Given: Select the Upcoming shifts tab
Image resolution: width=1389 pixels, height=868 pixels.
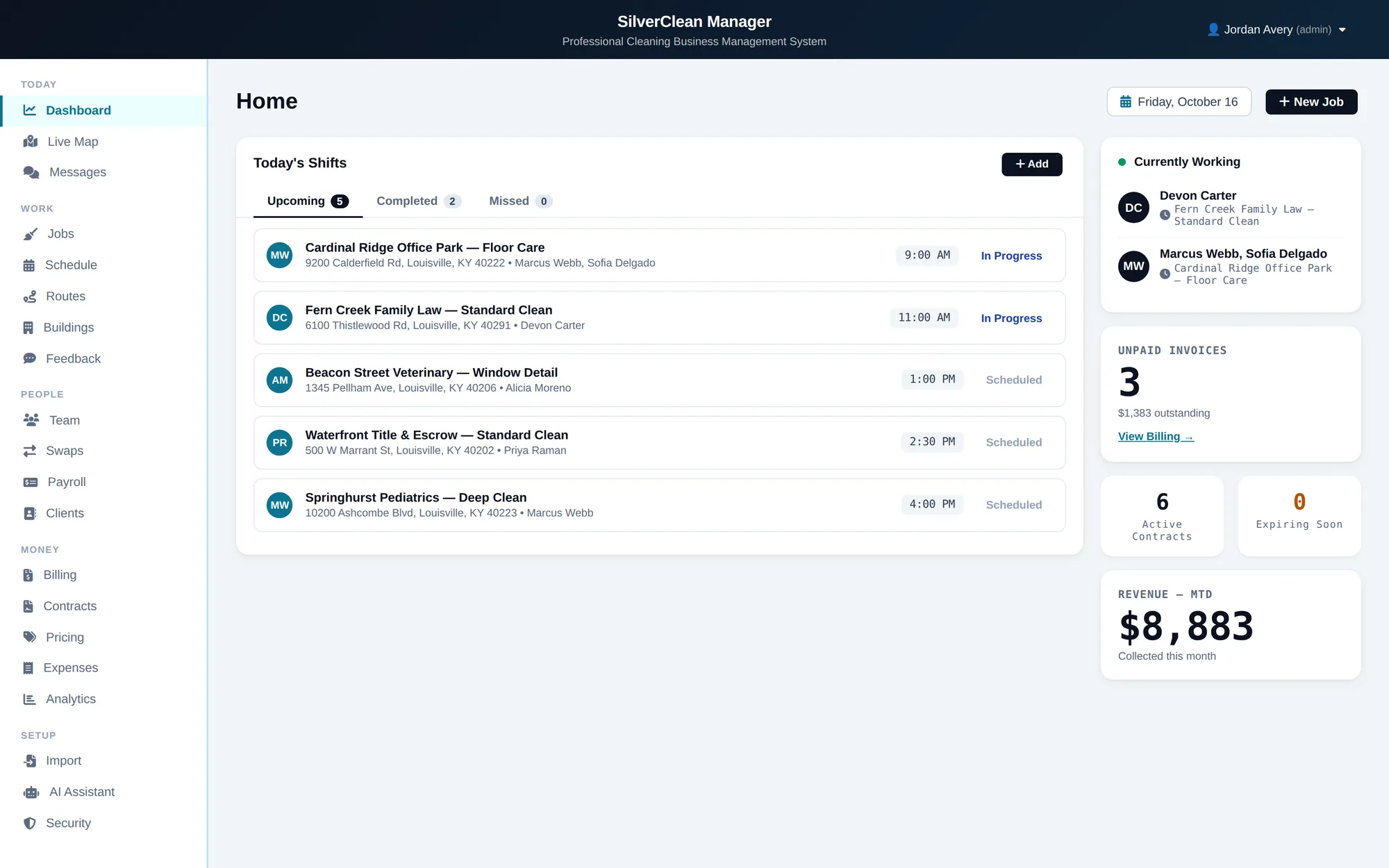Looking at the screenshot, I should coord(308,201).
